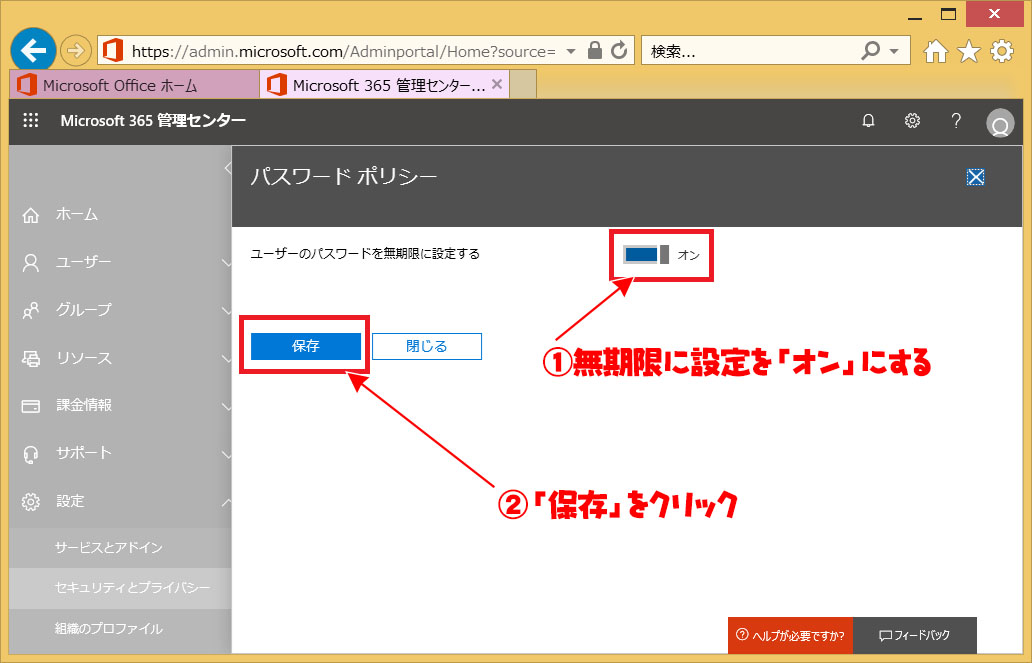The height and width of the screenshot is (663, 1032).
Task: Click the 課金情報 card icon in sidebar
Action: click(31, 406)
